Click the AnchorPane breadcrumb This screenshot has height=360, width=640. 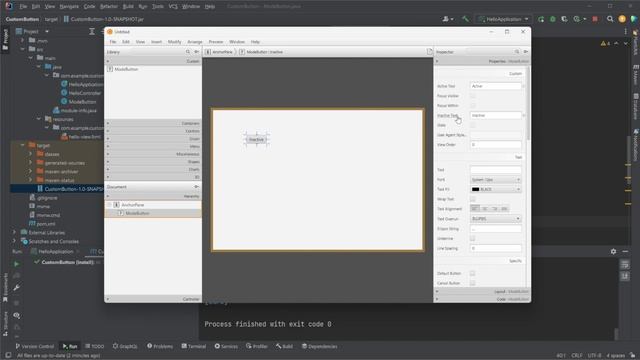click(x=219, y=52)
